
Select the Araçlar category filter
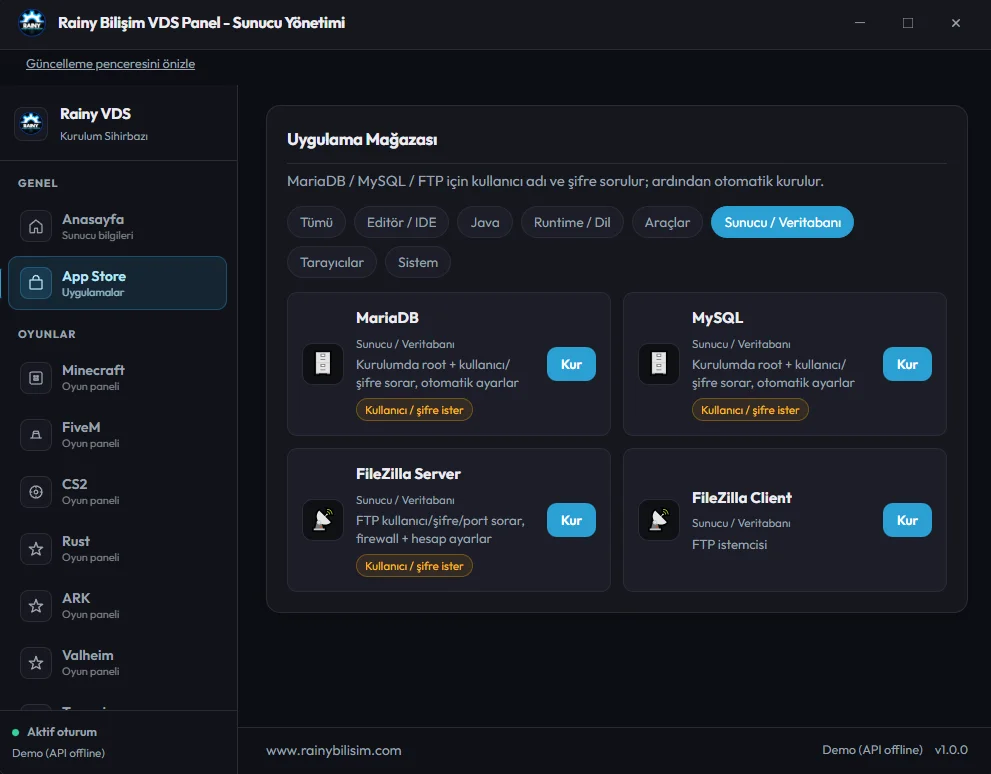[667, 222]
